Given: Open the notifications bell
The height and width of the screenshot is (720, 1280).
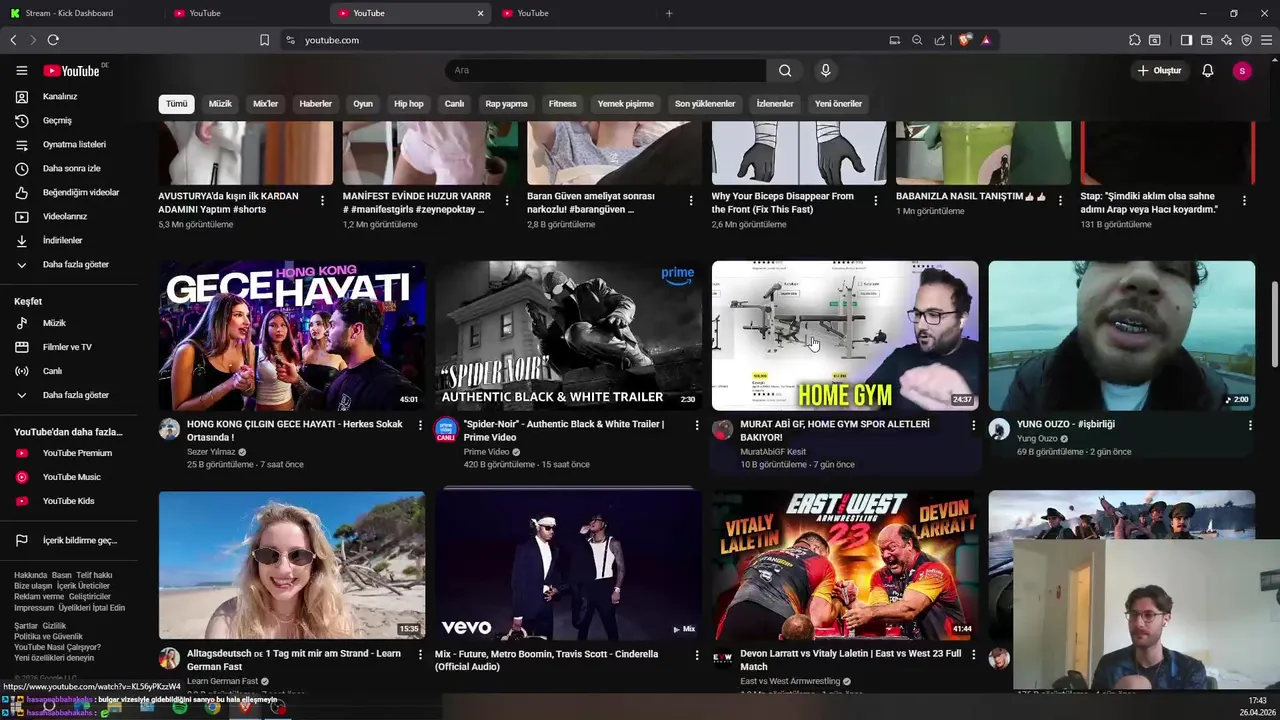Looking at the screenshot, I should pyautogui.click(x=1208, y=70).
